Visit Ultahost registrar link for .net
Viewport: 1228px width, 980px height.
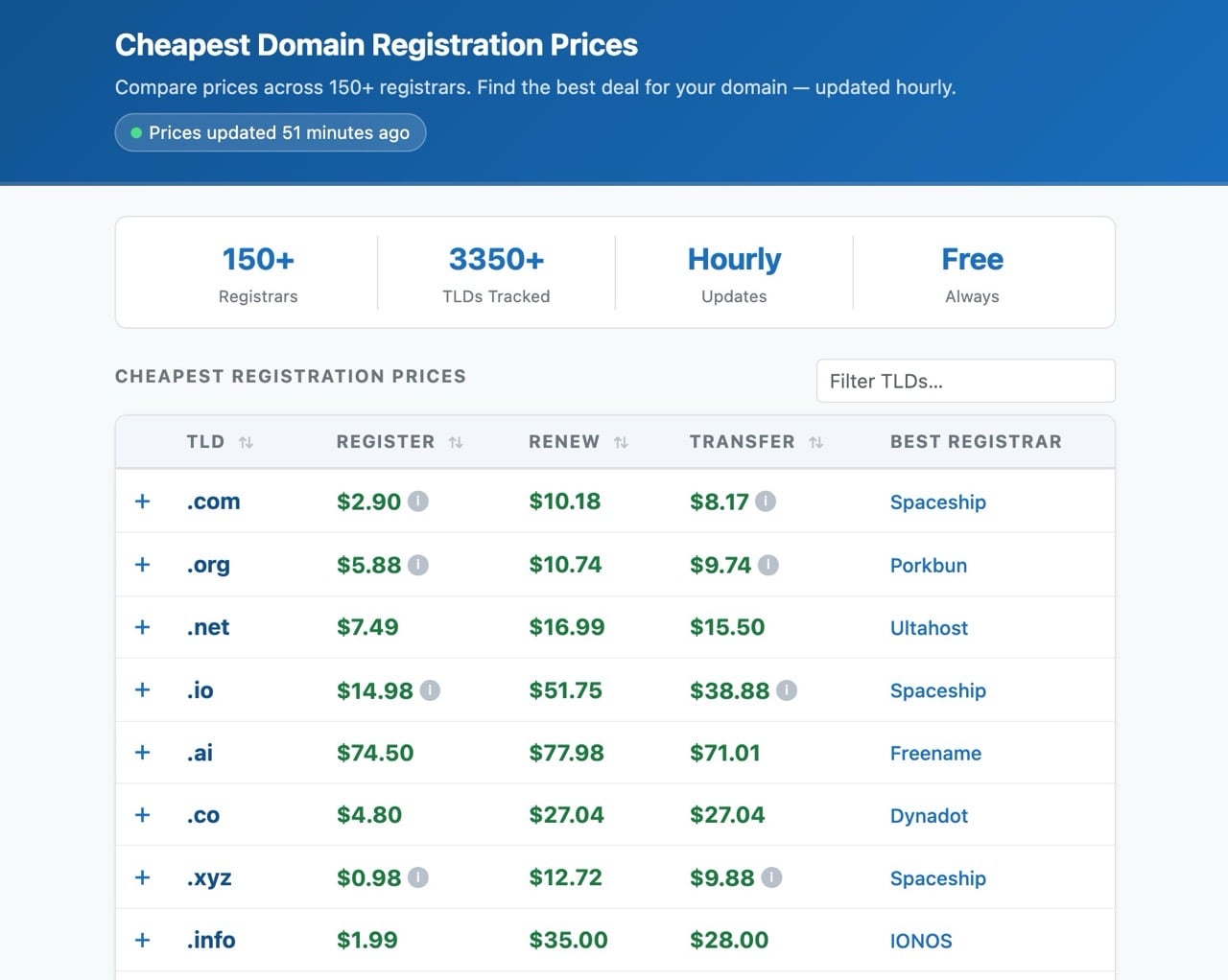pyautogui.click(x=929, y=628)
